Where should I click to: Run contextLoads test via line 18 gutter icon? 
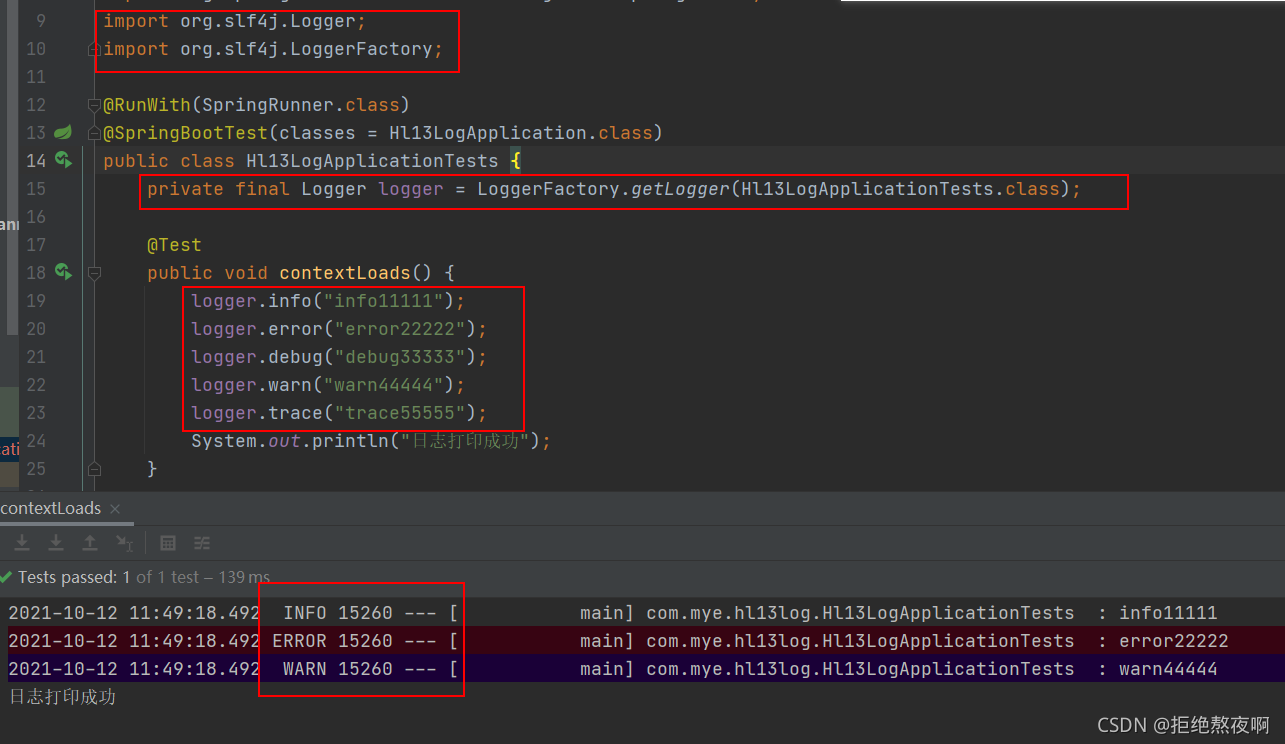pyautogui.click(x=63, y=272)
